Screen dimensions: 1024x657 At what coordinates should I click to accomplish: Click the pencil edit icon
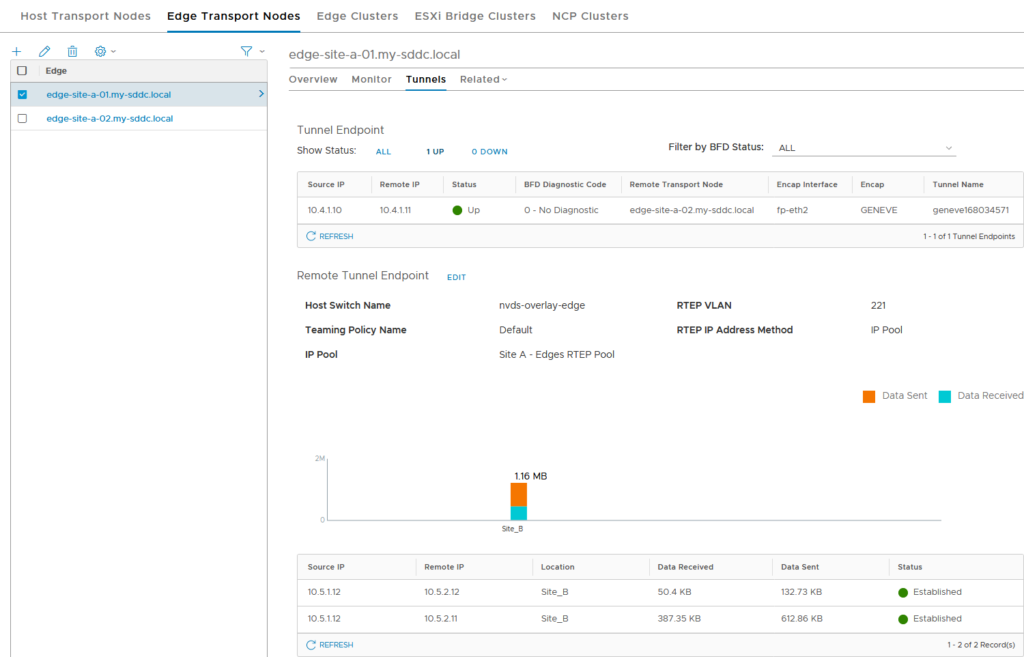(x=44, y=51)
